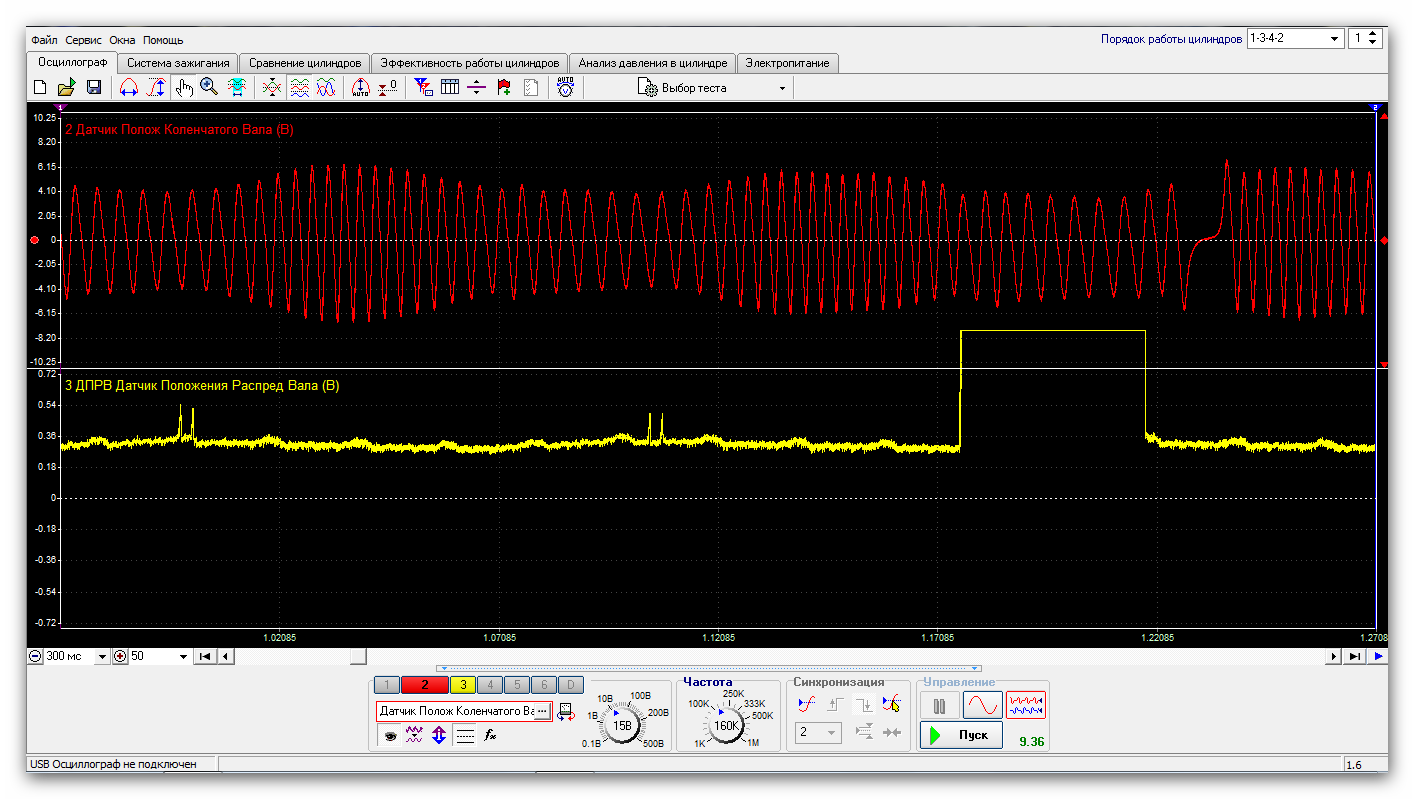Click the purple divider line icon
This screenshot has height=799, width=1414.
[477, 87]
